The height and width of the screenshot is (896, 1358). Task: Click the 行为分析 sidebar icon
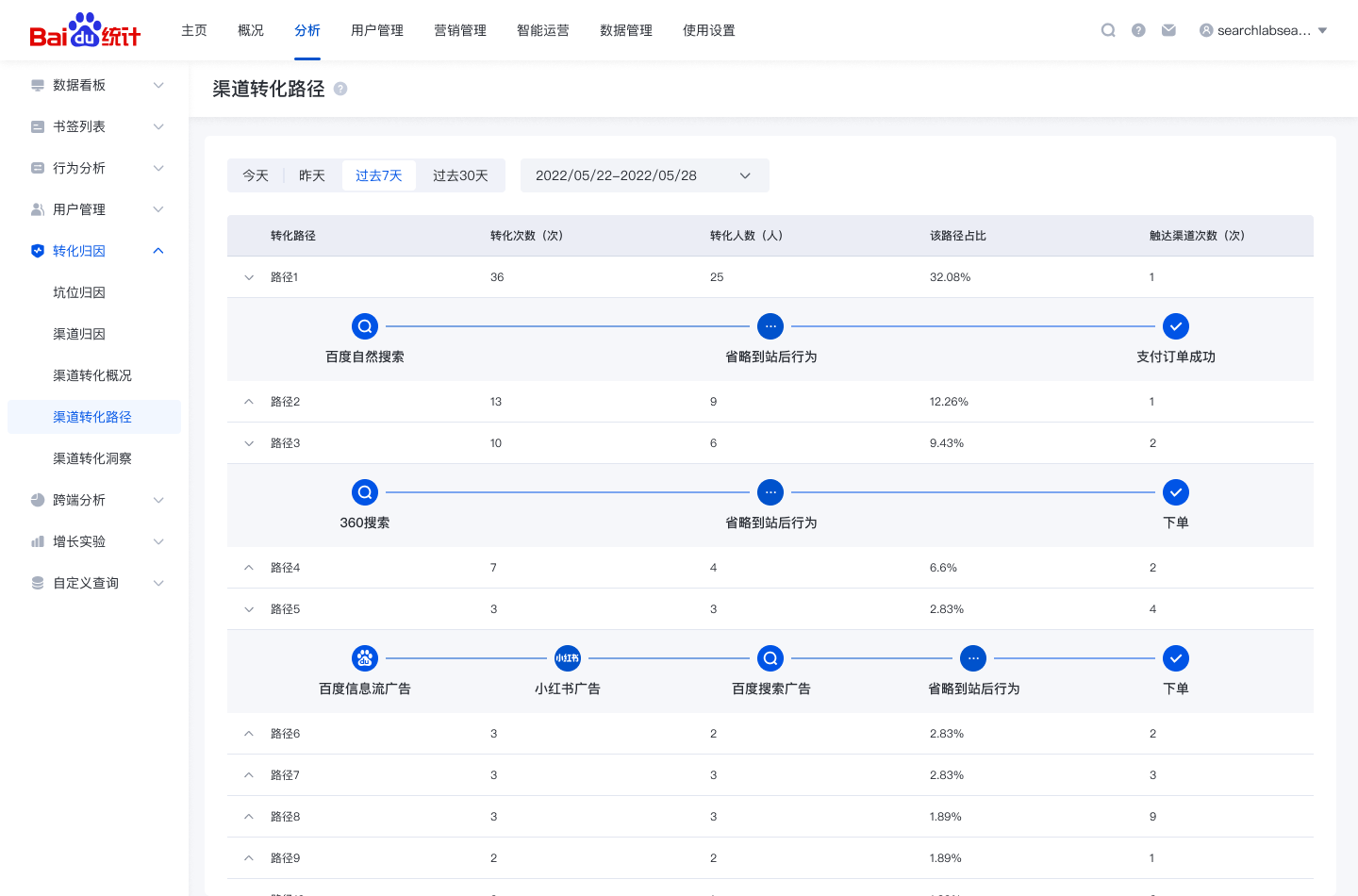[x=38, y=168]
